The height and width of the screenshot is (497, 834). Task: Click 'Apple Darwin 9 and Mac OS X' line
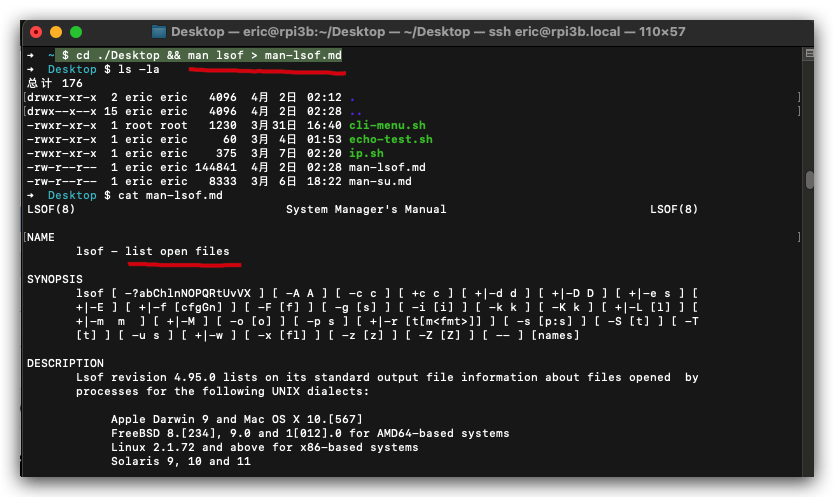click(237, 419)
